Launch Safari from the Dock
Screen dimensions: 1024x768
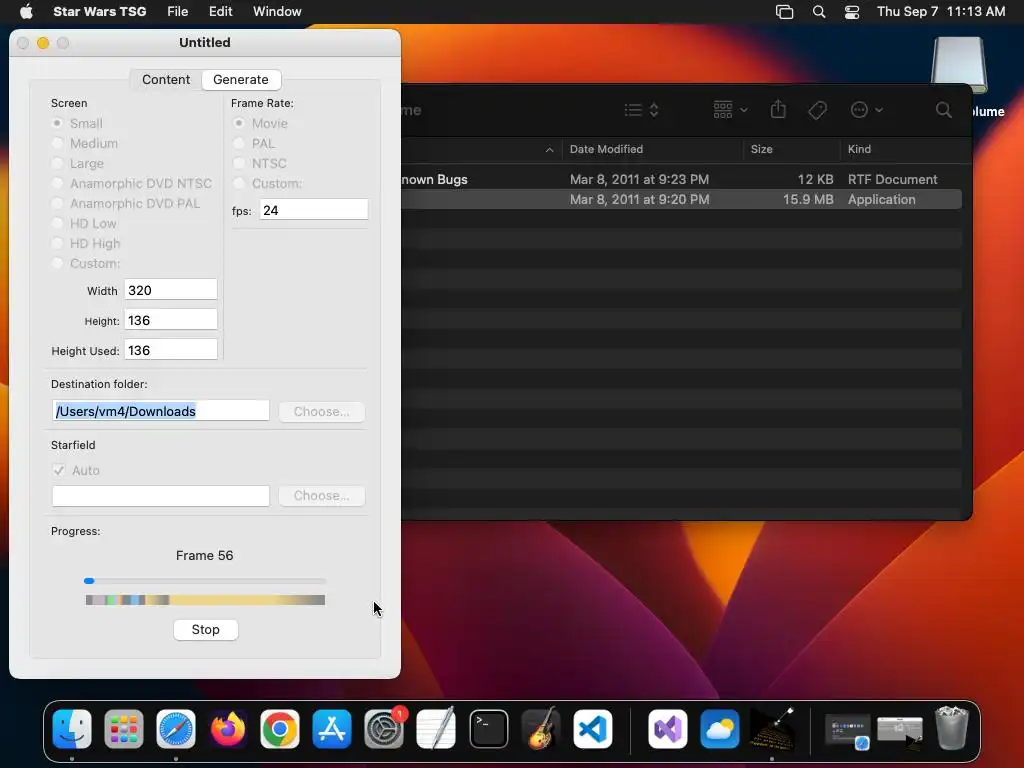176,729
